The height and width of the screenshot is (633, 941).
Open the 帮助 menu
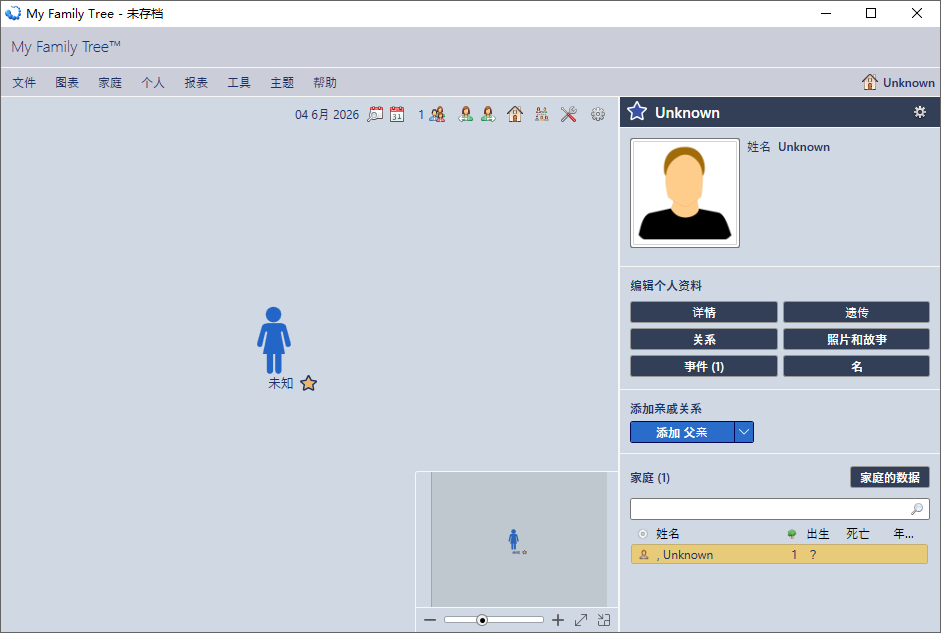click(x=325, y=82)
